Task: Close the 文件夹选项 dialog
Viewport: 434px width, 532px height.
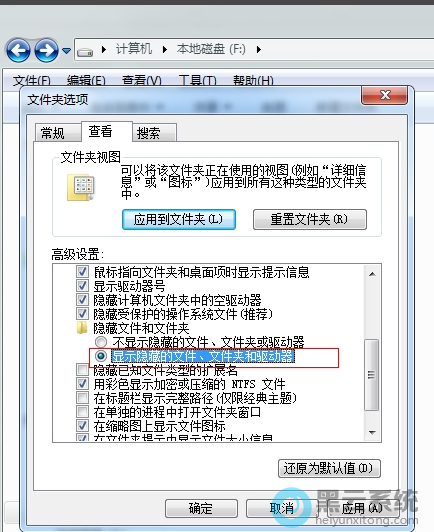Action: 385,95
